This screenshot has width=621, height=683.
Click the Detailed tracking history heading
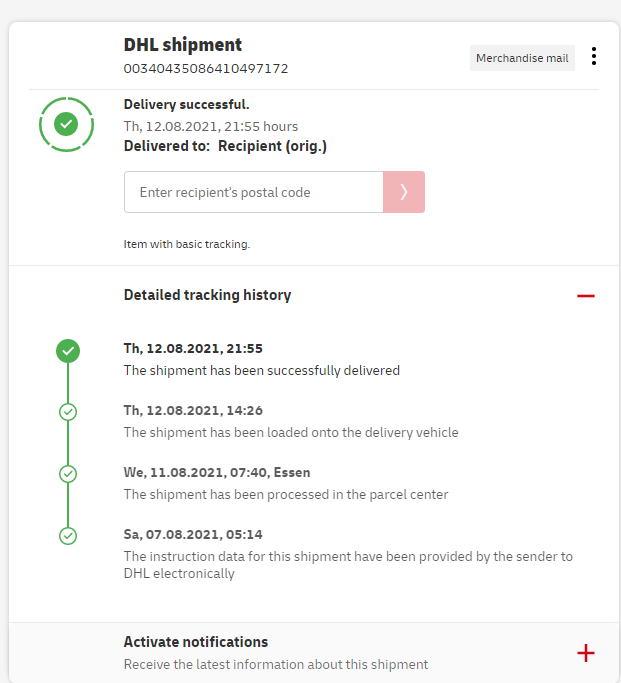click(x=207, y=295)
